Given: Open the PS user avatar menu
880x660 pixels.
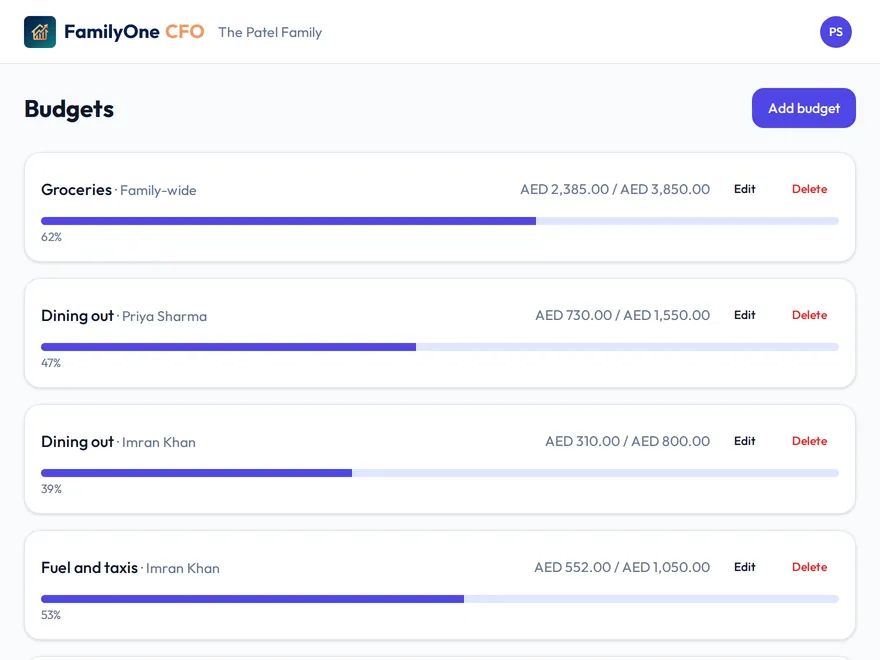Looking at the screenshot, I should pyautogui.click(x=836, y=32).
